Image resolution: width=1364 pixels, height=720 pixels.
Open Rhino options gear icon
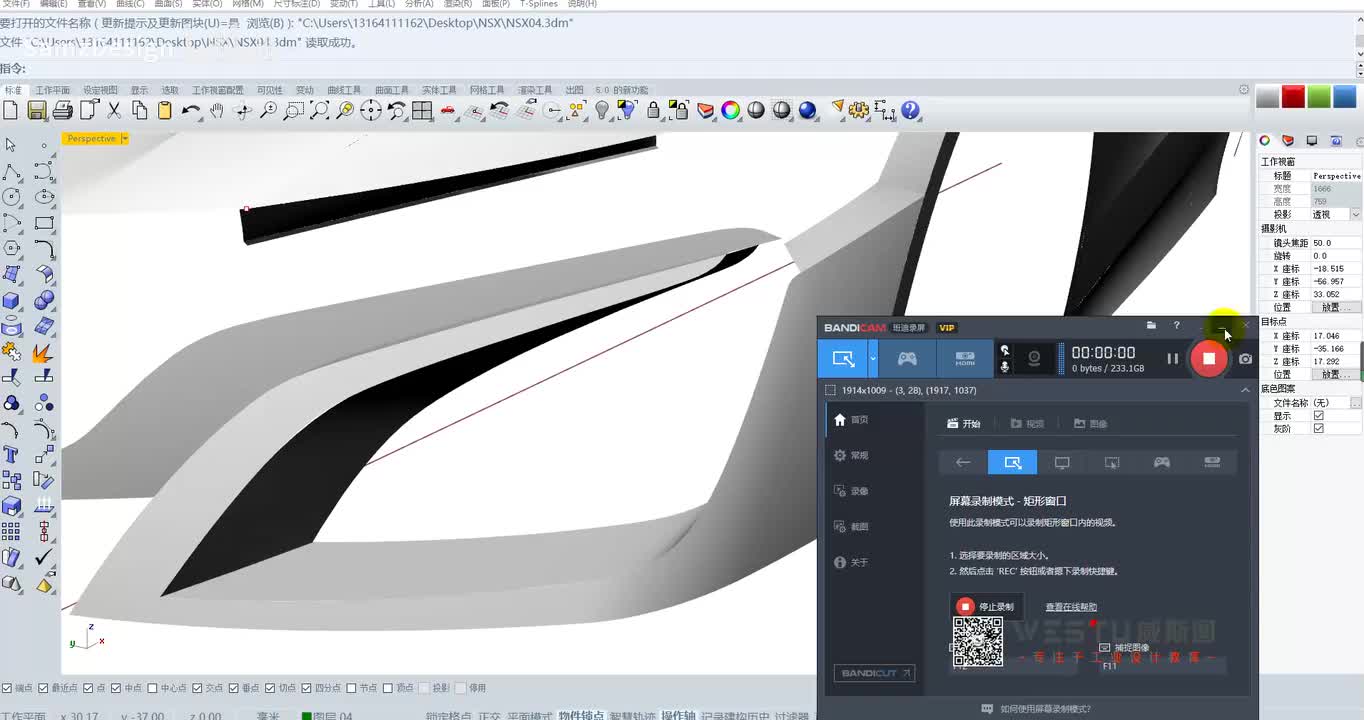pyautogui.click(x=859, y=111)
